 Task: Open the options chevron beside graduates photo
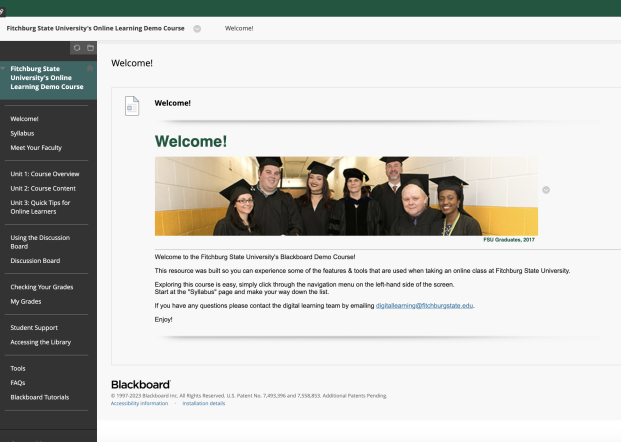click(x=546, y=190)
